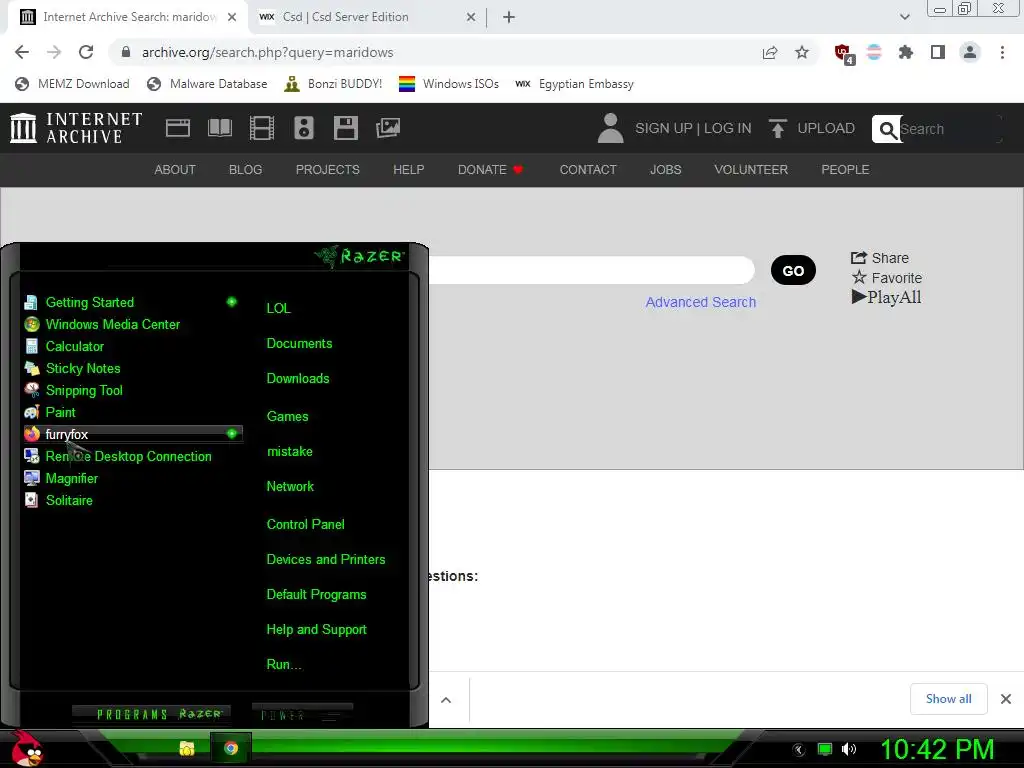This screenshot has height=768, width=1024.
Task: Open the Run... dialog entry
Action: point(283,665)
